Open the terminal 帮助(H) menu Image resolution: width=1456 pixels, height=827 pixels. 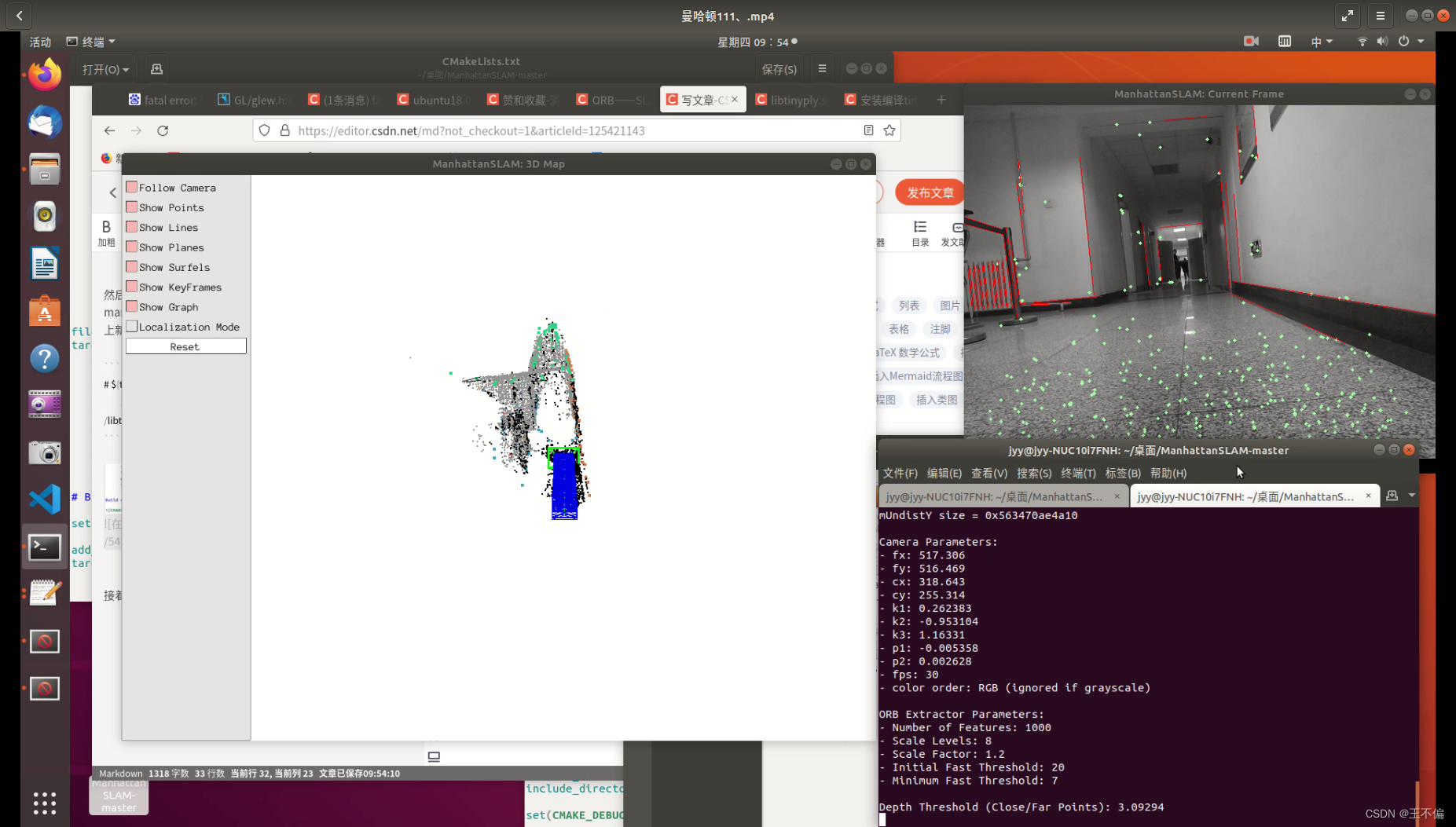click(1168, 473)
